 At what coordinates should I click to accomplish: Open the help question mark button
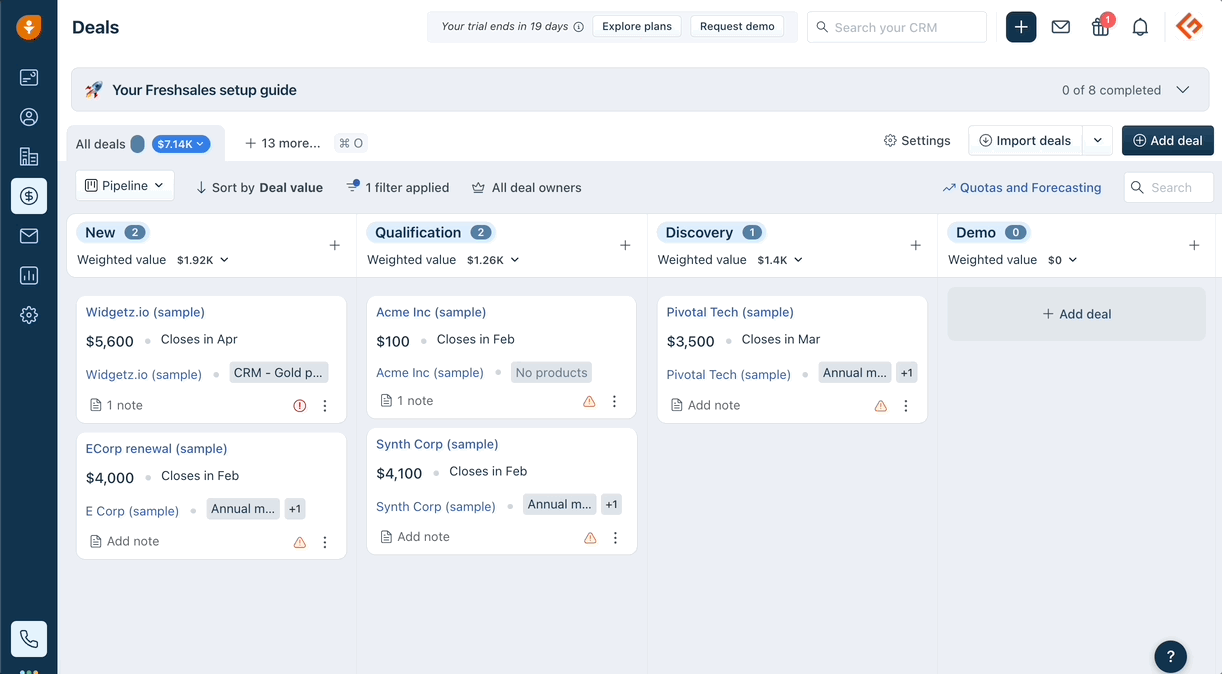(x=1171, y=656)
